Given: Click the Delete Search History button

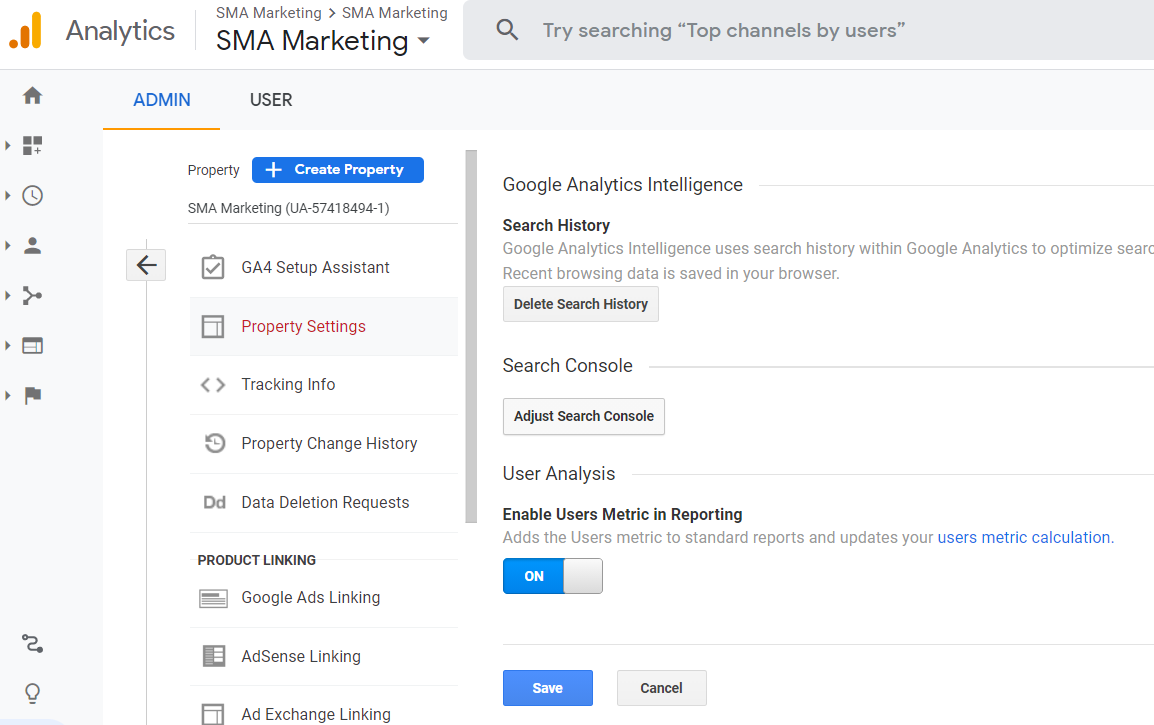Looking at the screenshot, I should [x=580, y=304].
